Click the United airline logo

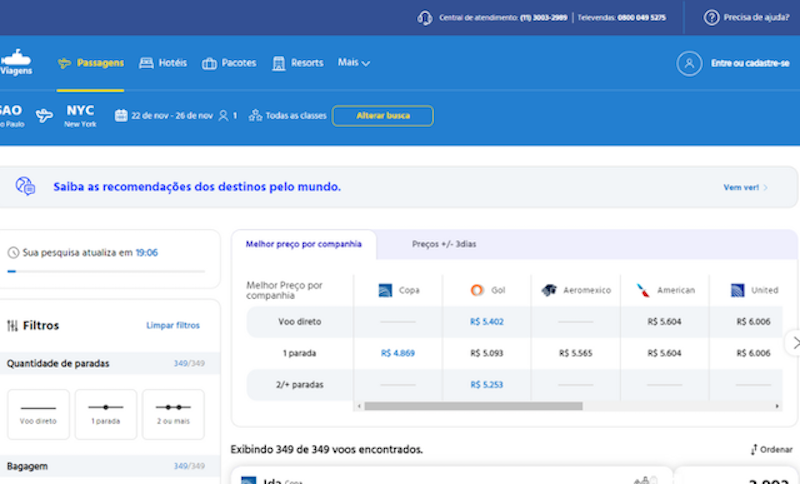737,290
